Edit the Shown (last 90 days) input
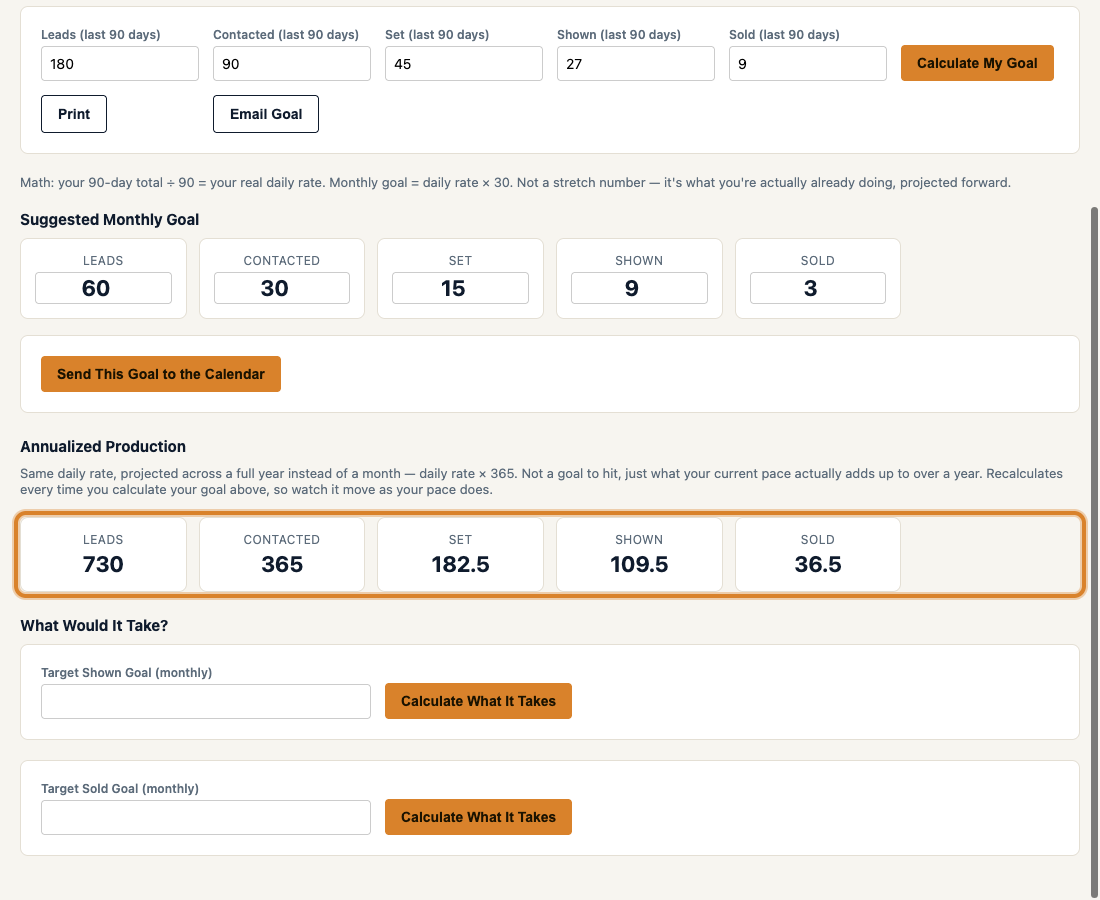 pos(636,64)
